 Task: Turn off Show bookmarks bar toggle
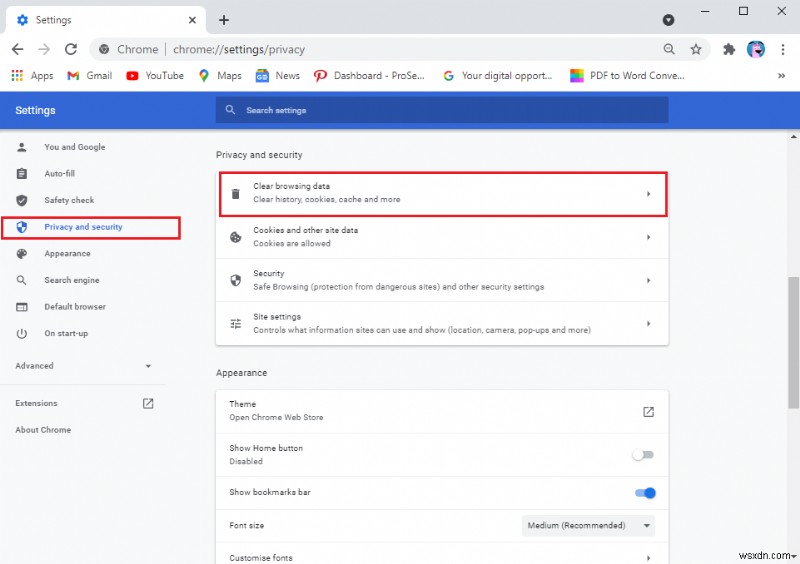pyautogui.click(x=644, y=492)
